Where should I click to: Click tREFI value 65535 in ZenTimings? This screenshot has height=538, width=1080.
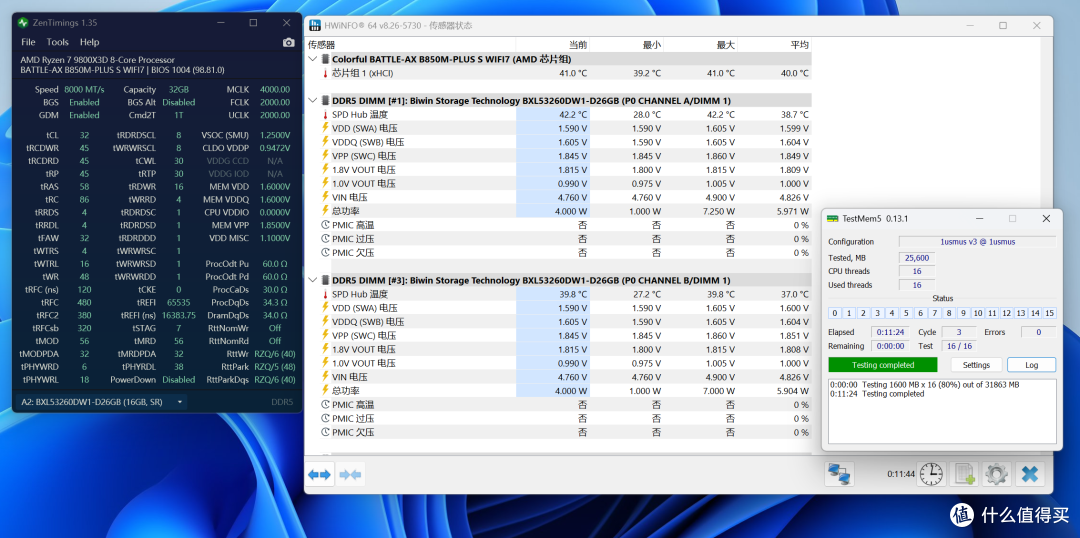click(x=178, y=302)
